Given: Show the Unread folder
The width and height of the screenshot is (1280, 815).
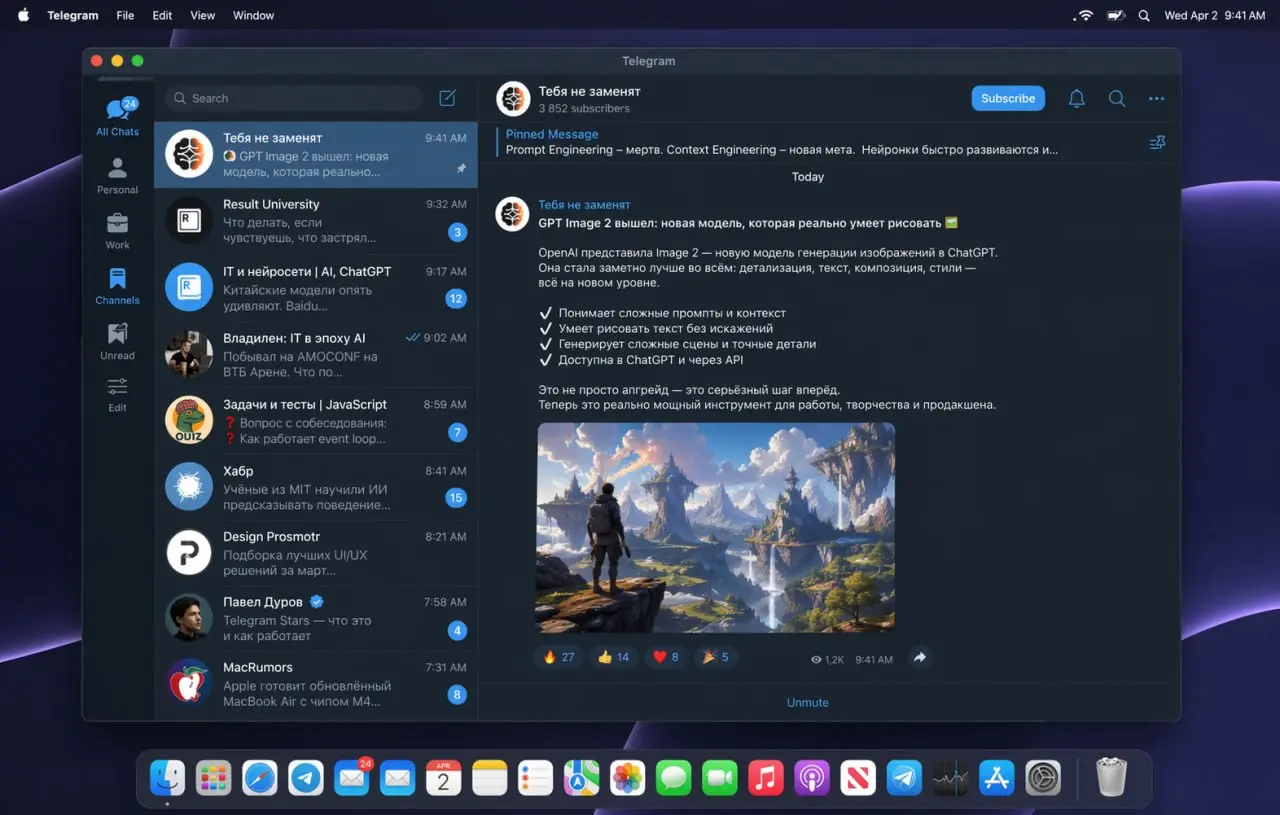Looking at the screenshot, I should click(x=118, y=340).
